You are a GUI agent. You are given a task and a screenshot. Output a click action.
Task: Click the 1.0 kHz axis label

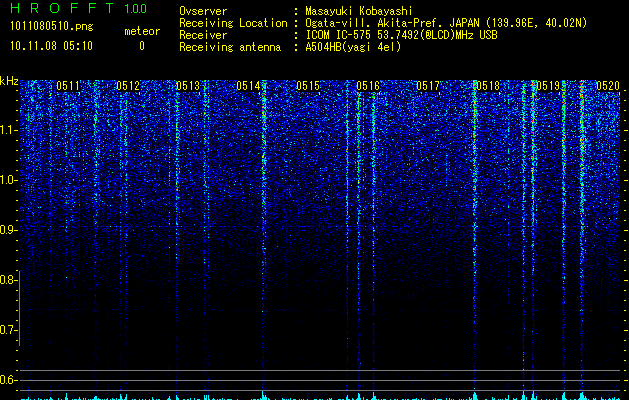8,180
